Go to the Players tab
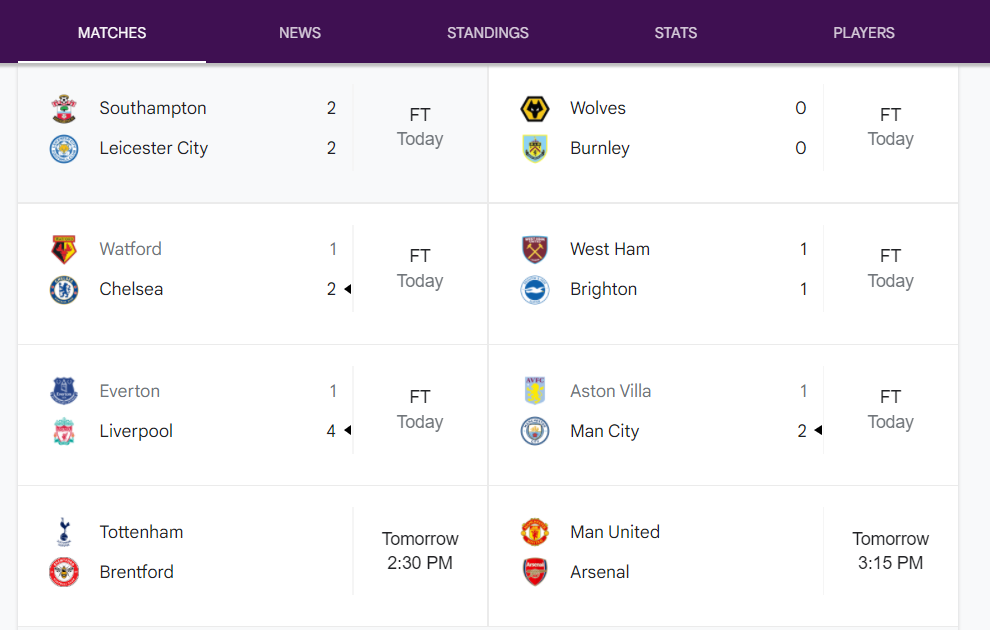990x630 pixels. click(864, 33)
